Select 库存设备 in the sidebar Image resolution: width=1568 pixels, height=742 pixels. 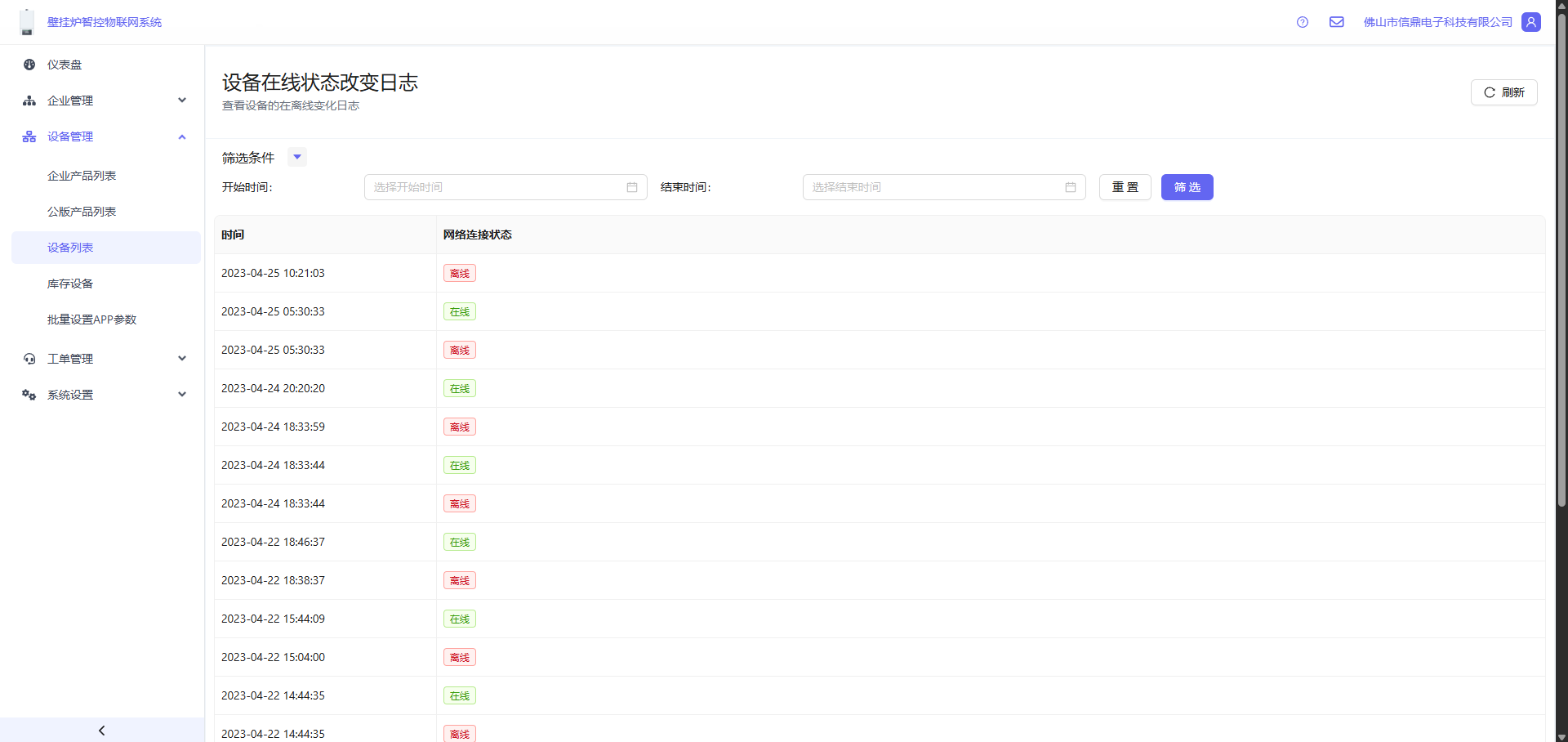(70, 284)
